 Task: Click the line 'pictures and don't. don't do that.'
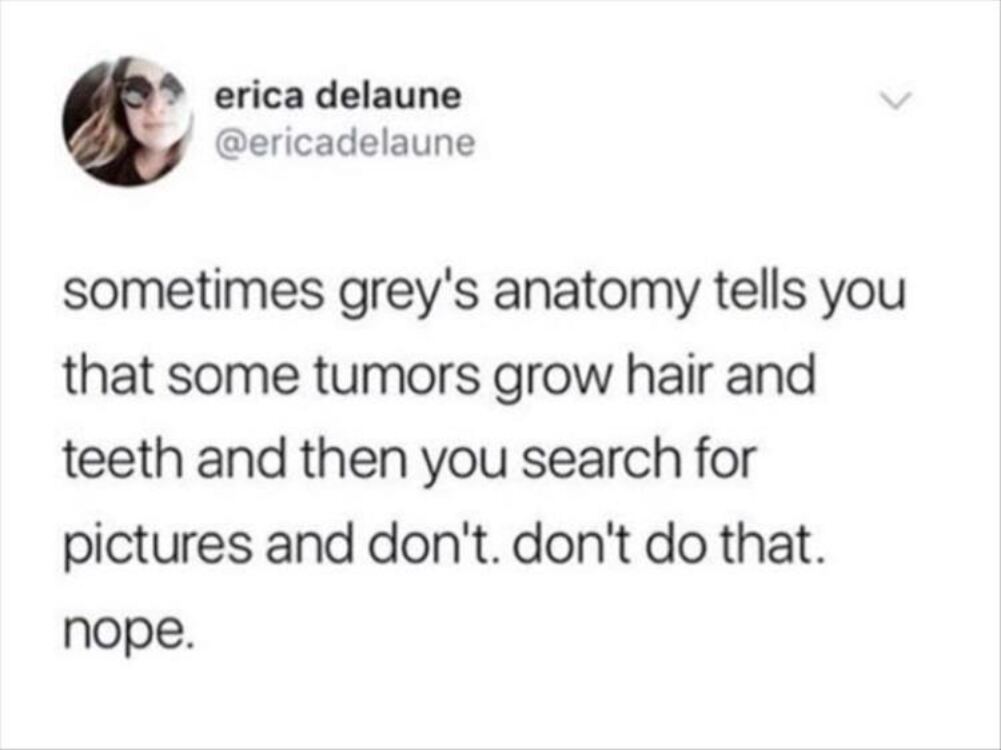tap(444, 546)
